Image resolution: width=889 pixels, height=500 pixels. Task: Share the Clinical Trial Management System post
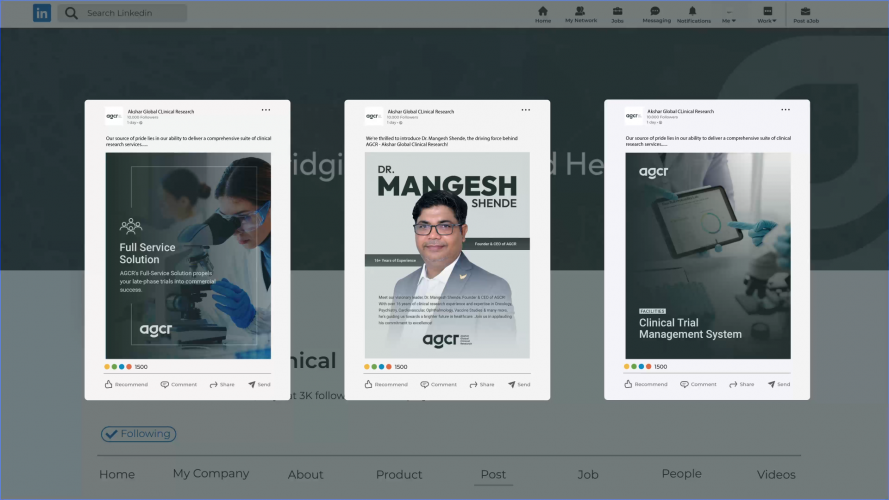tap(742, 384)
